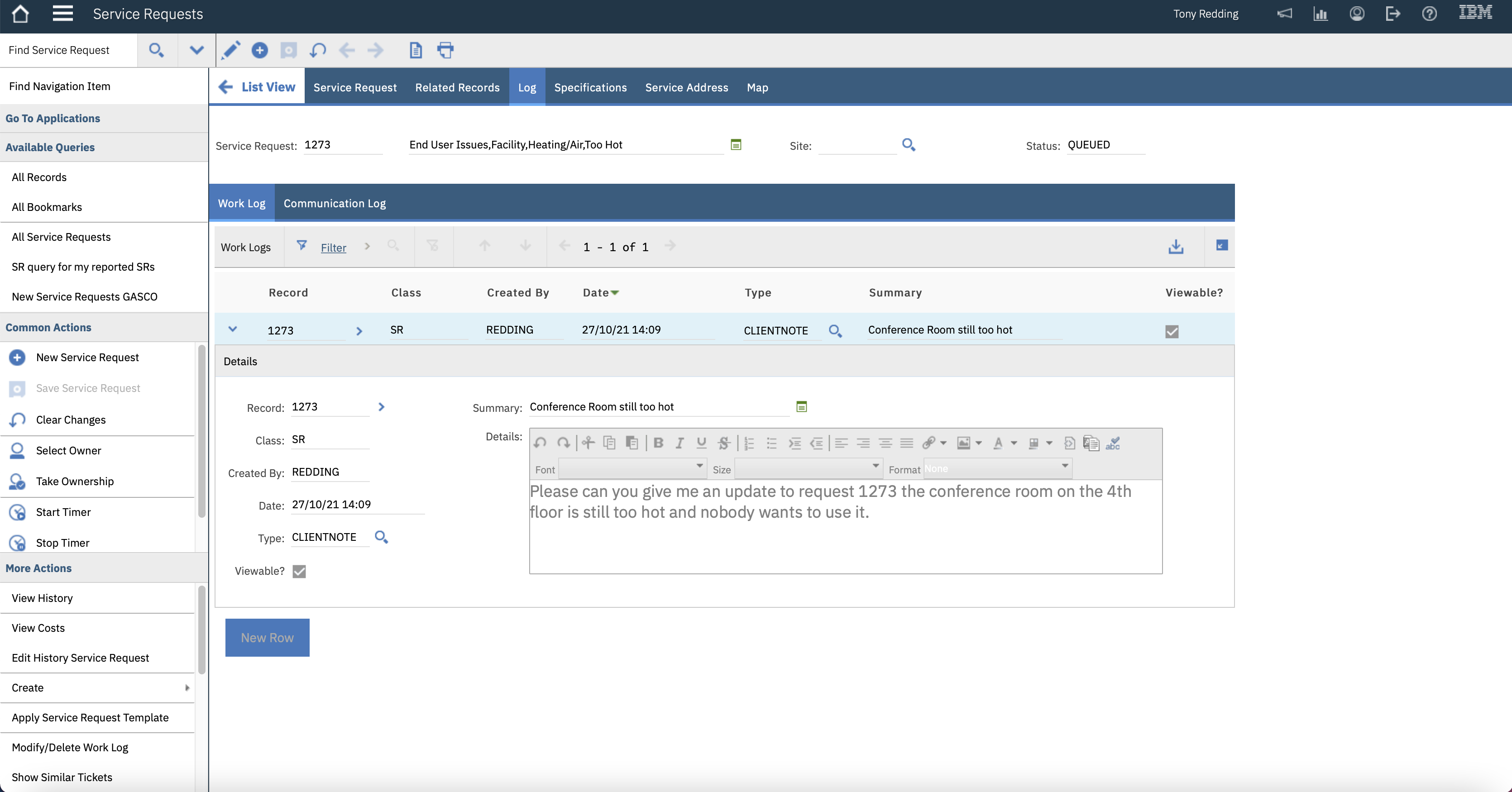Download work logs table icon
The width and height of the screenshot is (1512, 792).
coord(1176,246)
